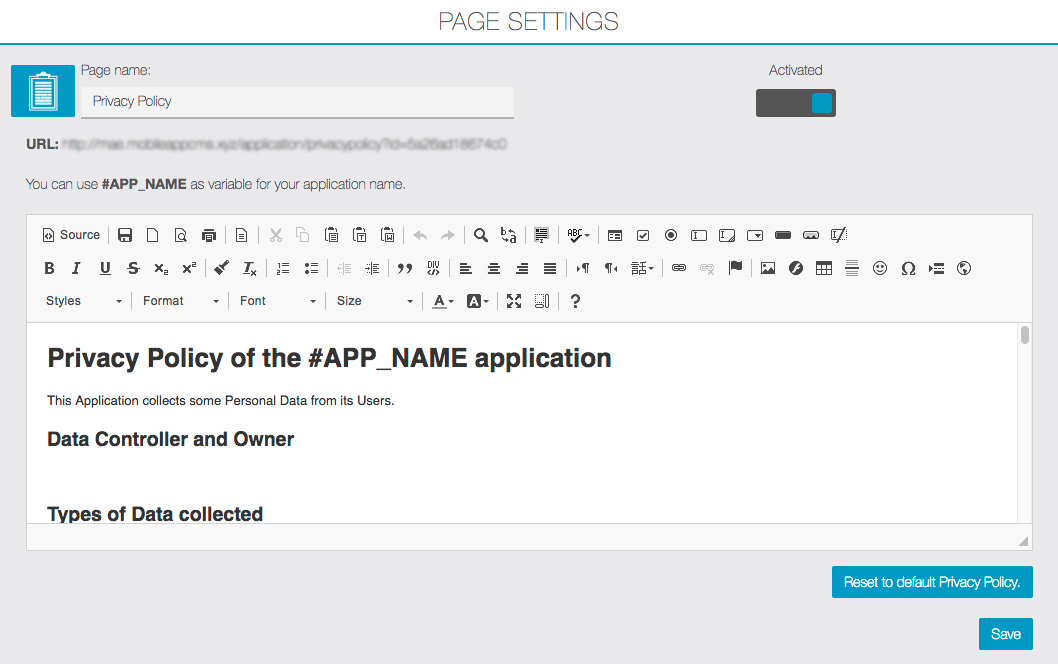
Task: Click Reset to default Privacy Policy button
Action: (931, 582)
